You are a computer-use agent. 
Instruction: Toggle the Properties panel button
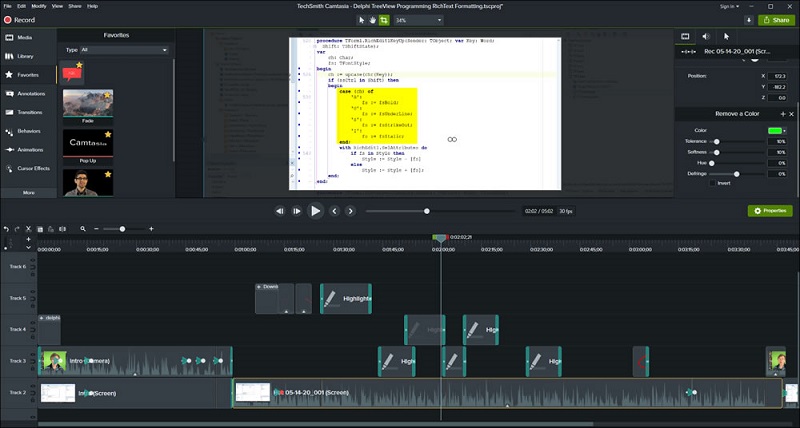click(770, 211)
